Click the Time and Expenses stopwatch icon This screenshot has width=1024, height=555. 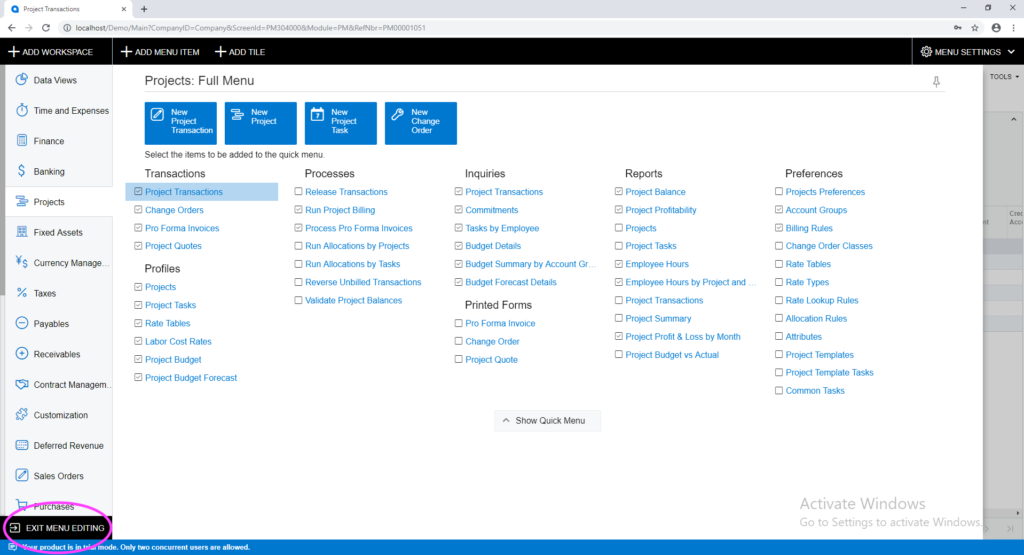click(22, 110)
